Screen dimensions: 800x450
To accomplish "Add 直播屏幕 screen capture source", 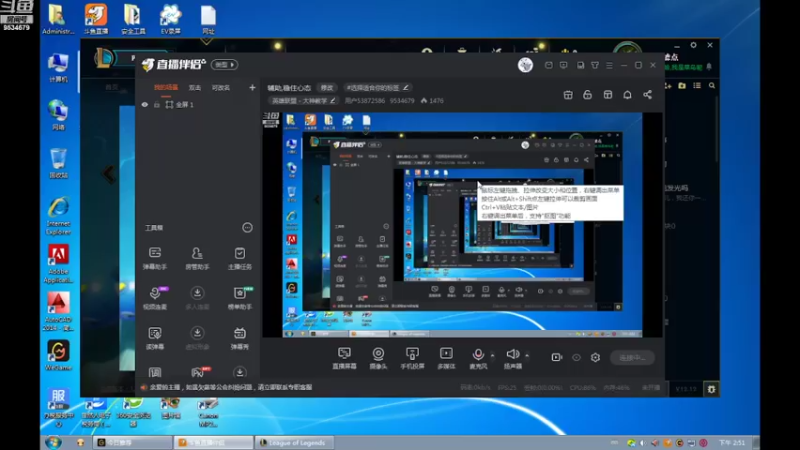I will point(344,358).
